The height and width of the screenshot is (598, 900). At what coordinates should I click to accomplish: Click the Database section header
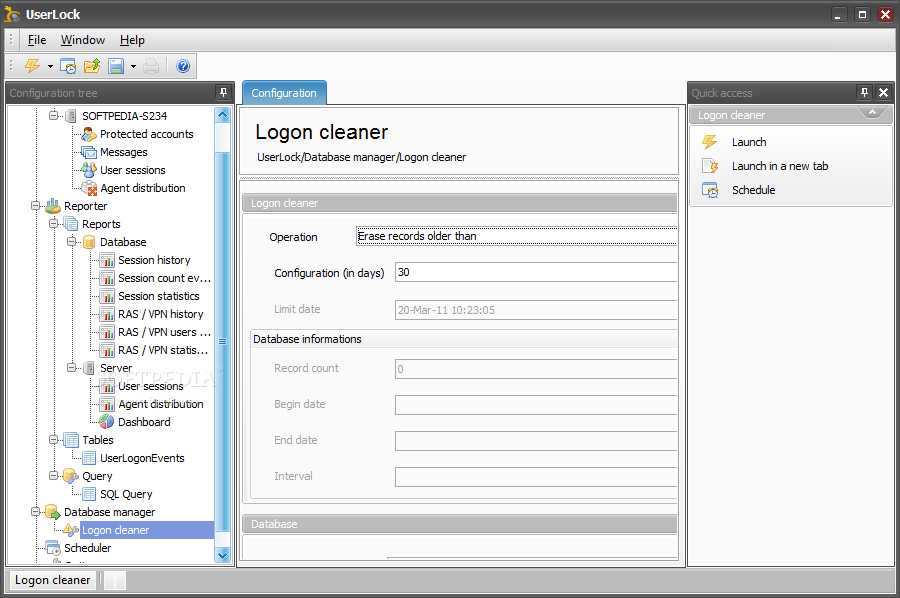460,524
